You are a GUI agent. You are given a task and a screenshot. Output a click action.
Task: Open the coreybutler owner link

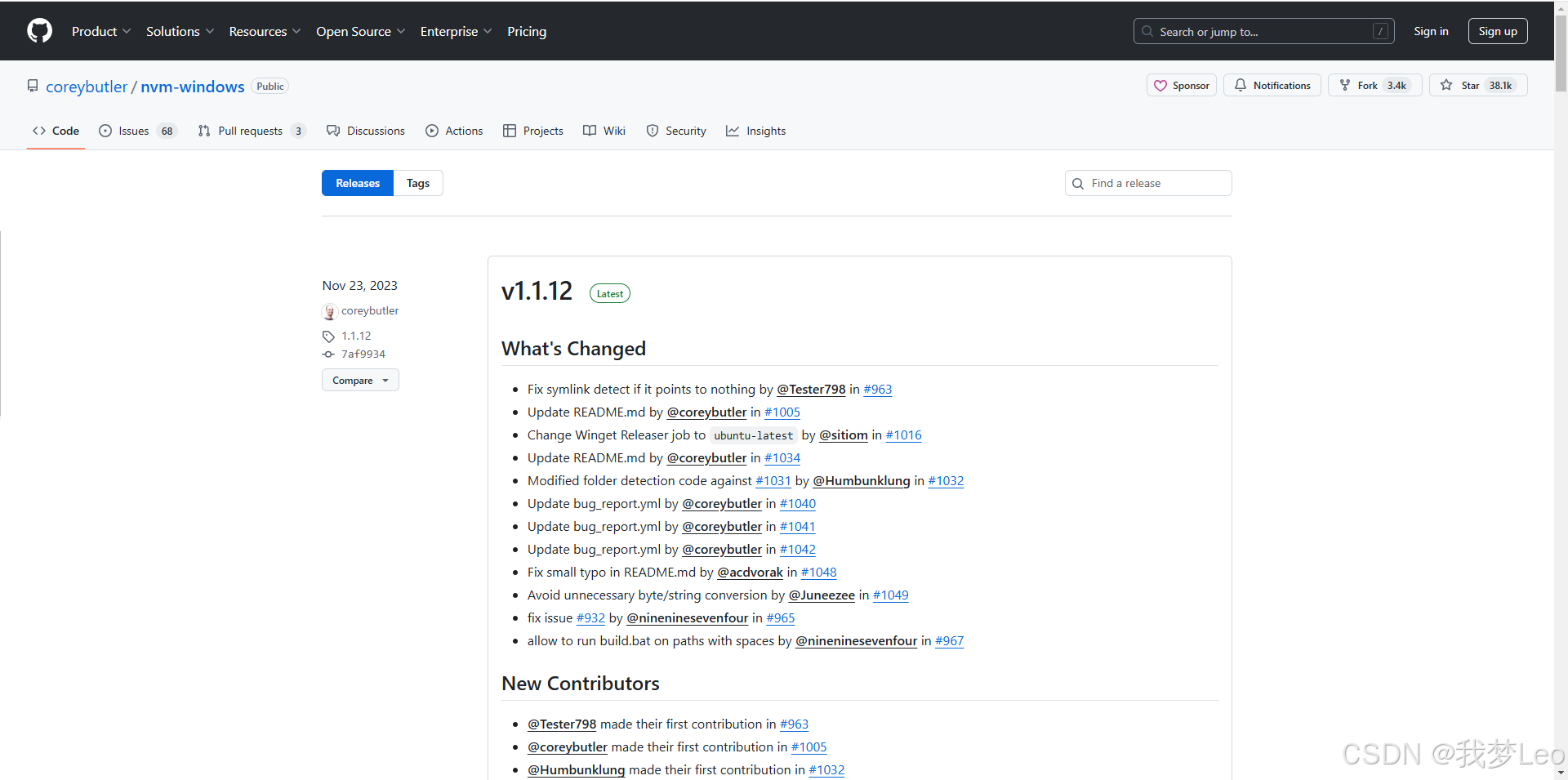click(87, 87)
